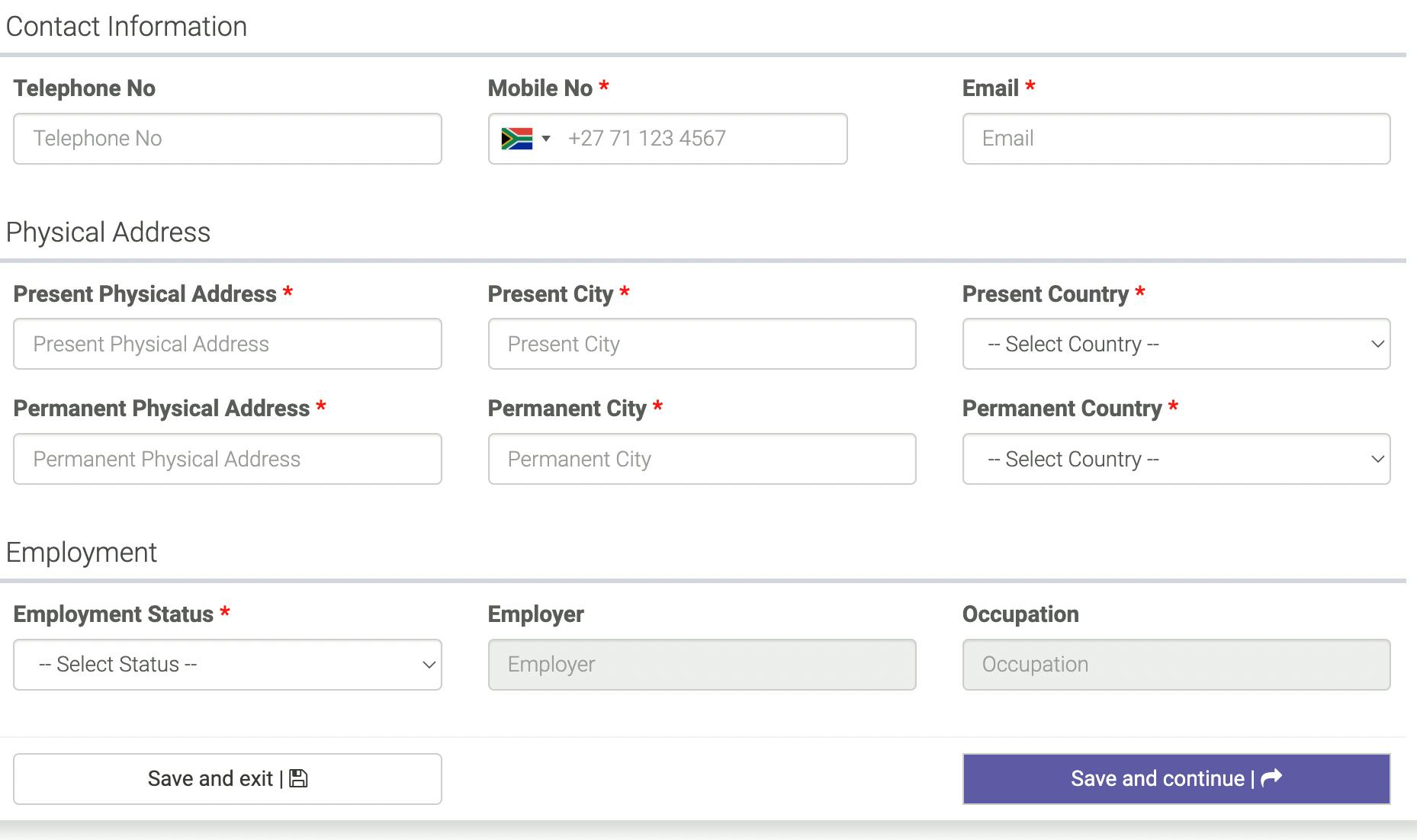Open the country code dropdown arrow
The width and height of the screenshot is (1417, 840).
[546, 139]
